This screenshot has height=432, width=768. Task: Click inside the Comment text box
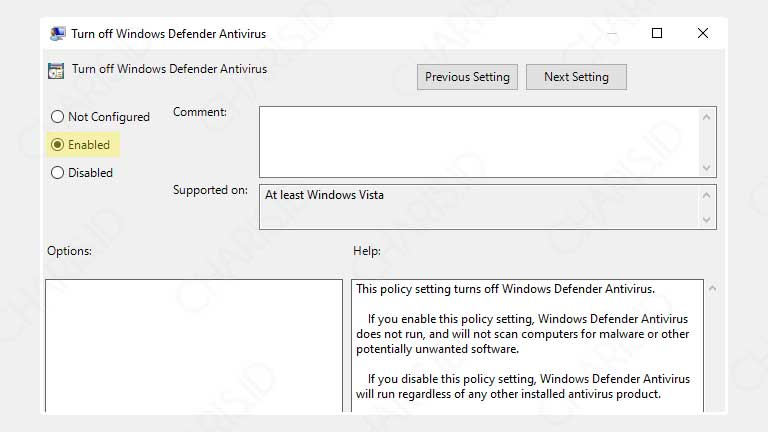pos(480,142)
